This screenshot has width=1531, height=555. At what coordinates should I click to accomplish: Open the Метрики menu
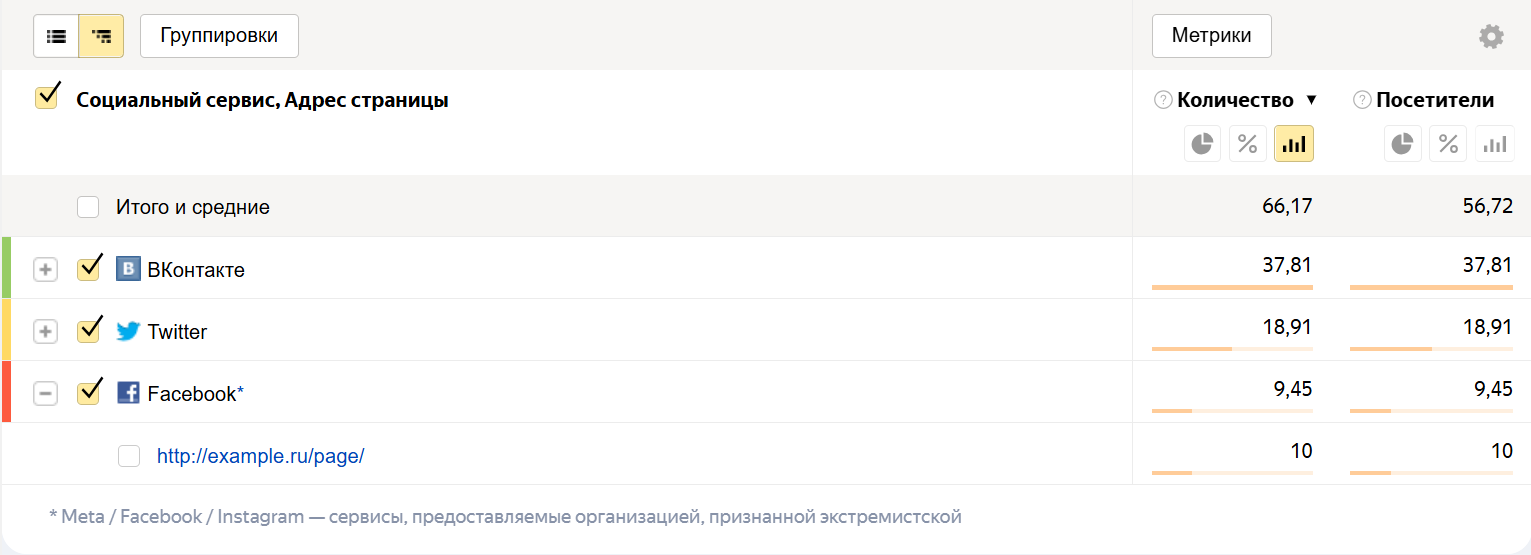pos(1211,36)
